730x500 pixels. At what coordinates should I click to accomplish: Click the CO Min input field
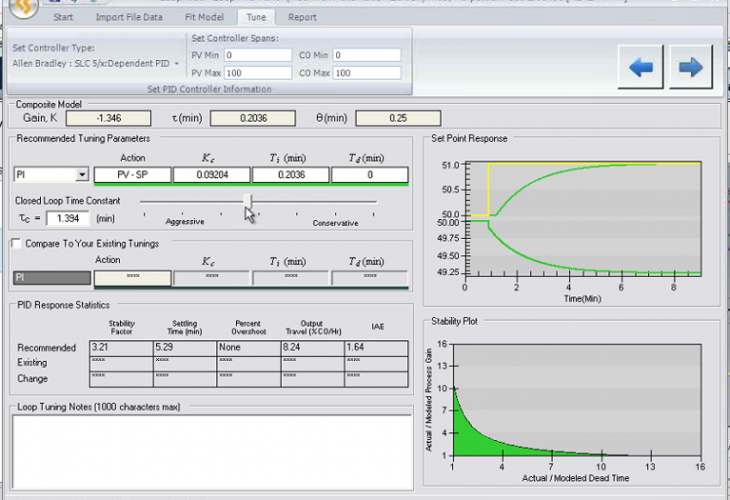pyautogui.click(x=367, y=55)
